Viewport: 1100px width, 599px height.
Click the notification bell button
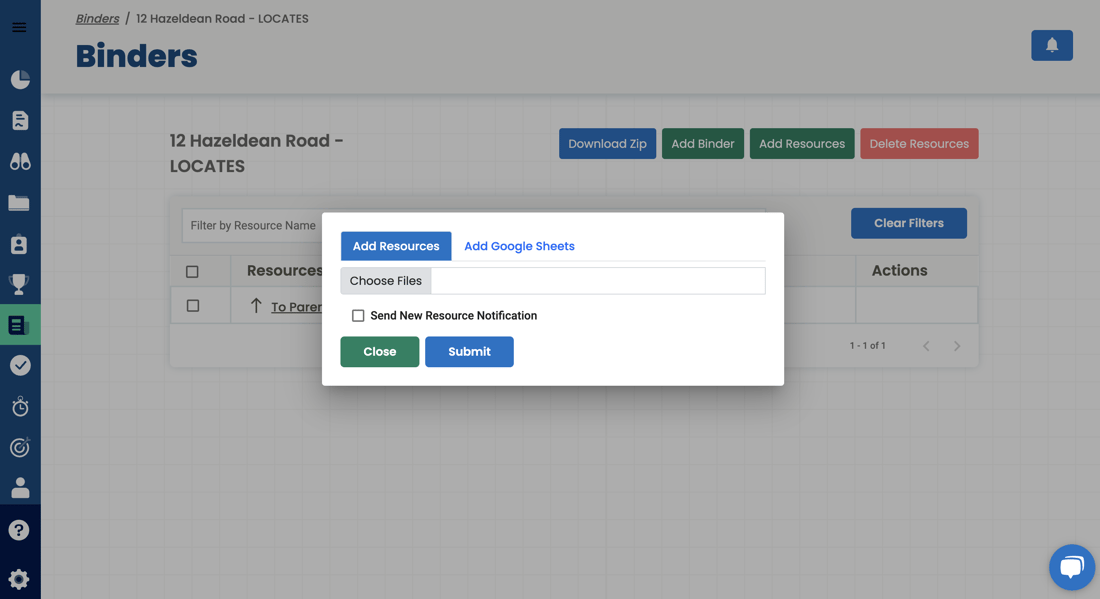tap(1052, 46)
